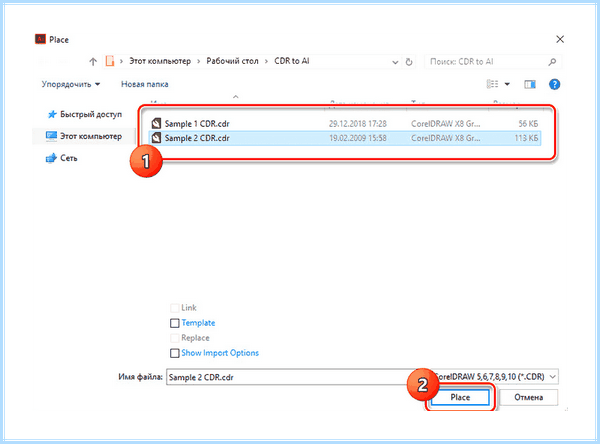Click the 113 КБ size cell

pyautogui.click(x=526, y=138)
